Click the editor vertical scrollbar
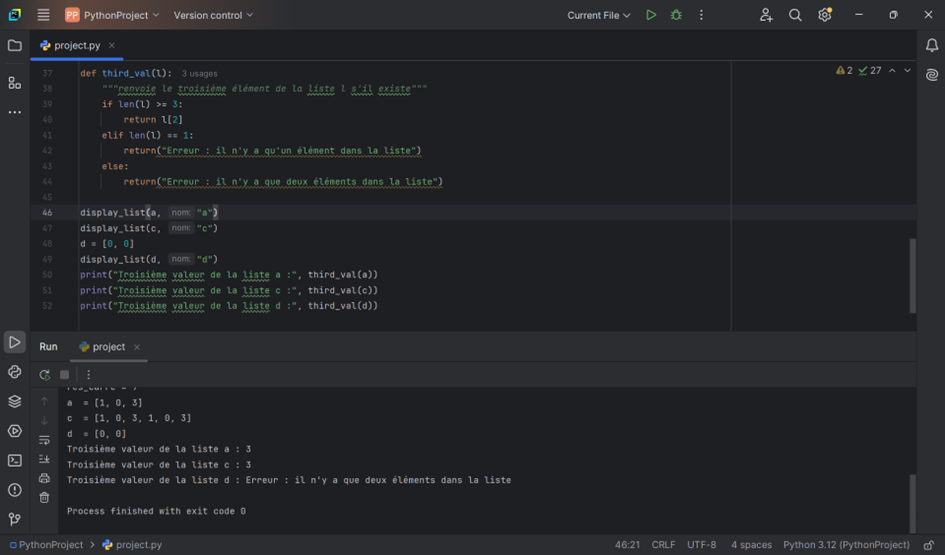 912,275
